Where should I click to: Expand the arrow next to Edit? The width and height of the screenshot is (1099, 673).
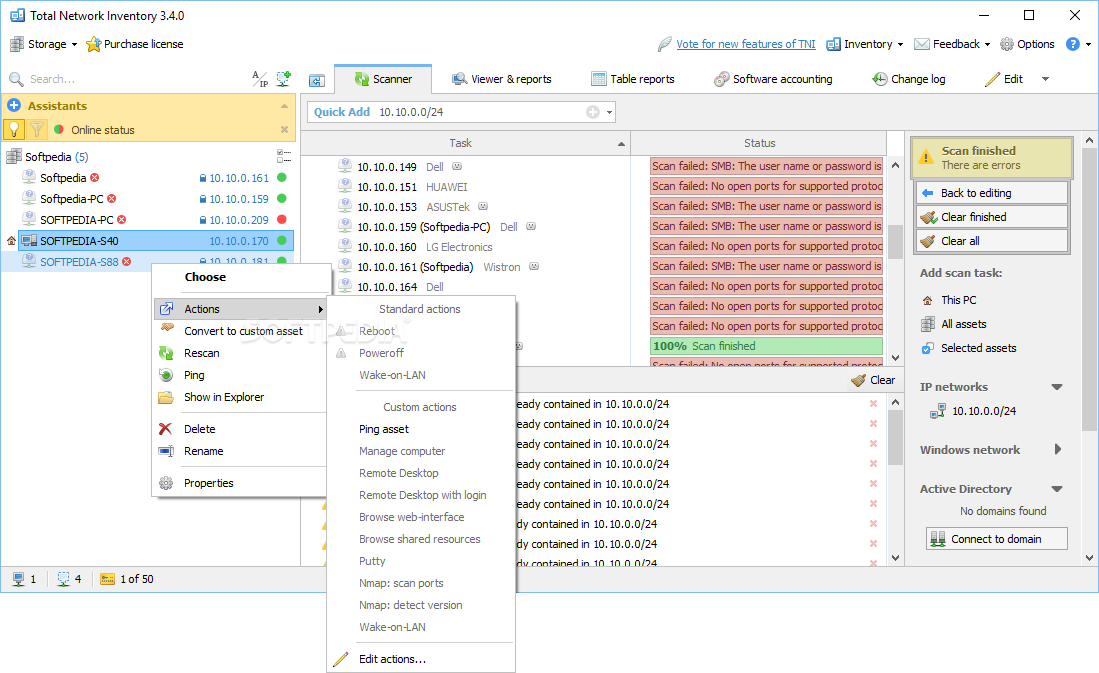tap(1045, 79)
